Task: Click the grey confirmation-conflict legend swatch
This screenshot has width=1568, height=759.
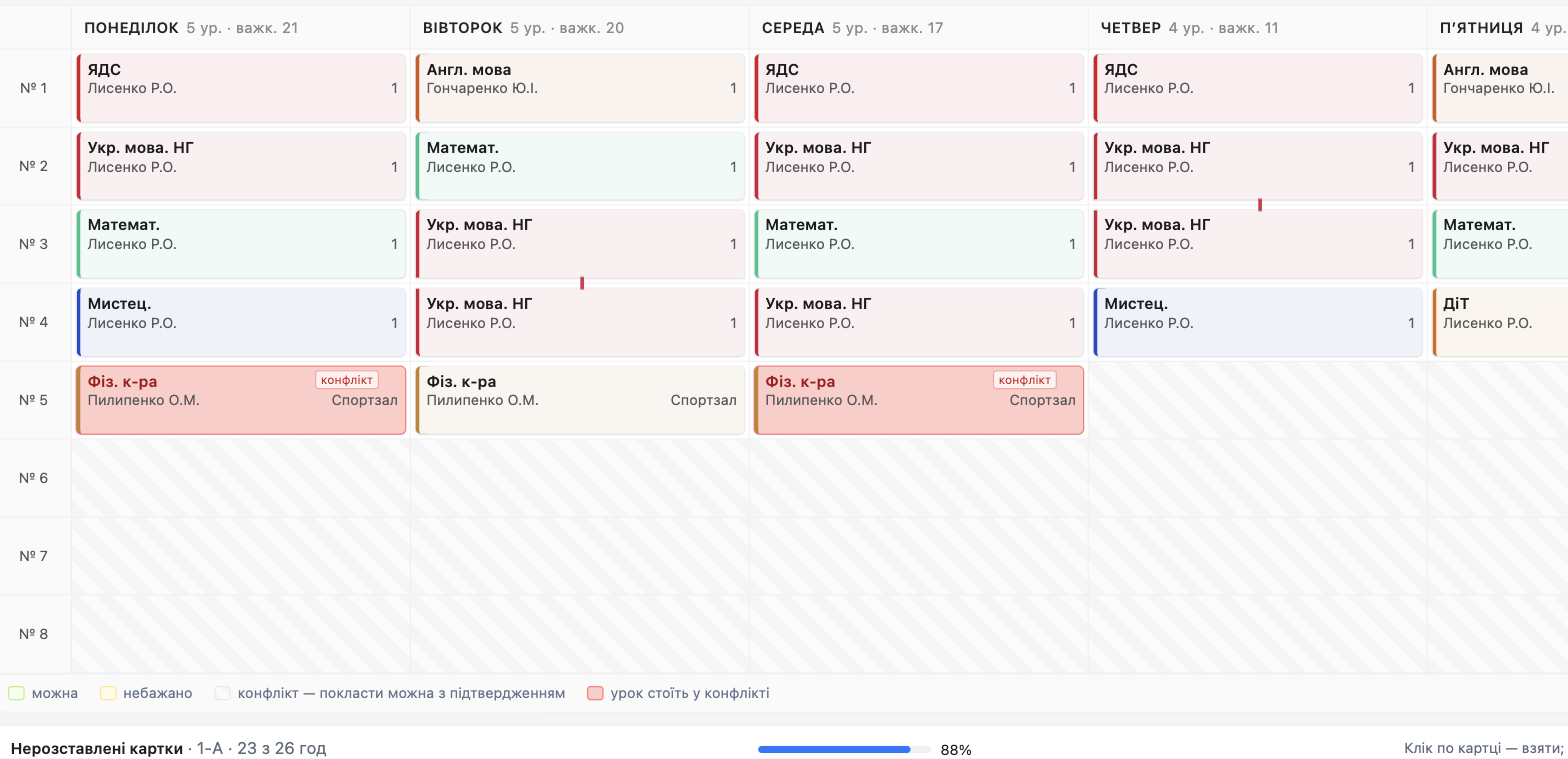Action: point(222,693)
